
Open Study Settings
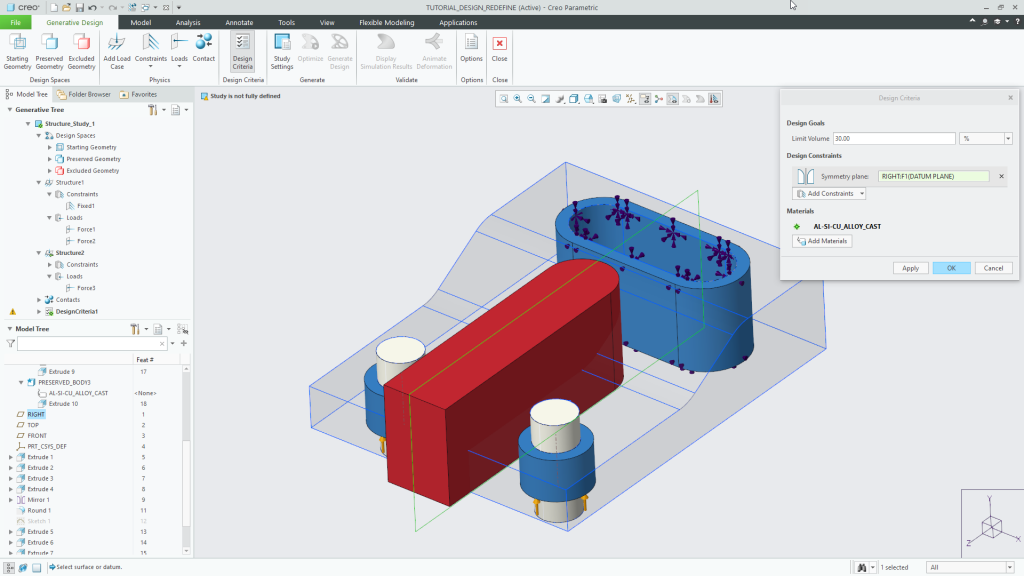[282, 51]
